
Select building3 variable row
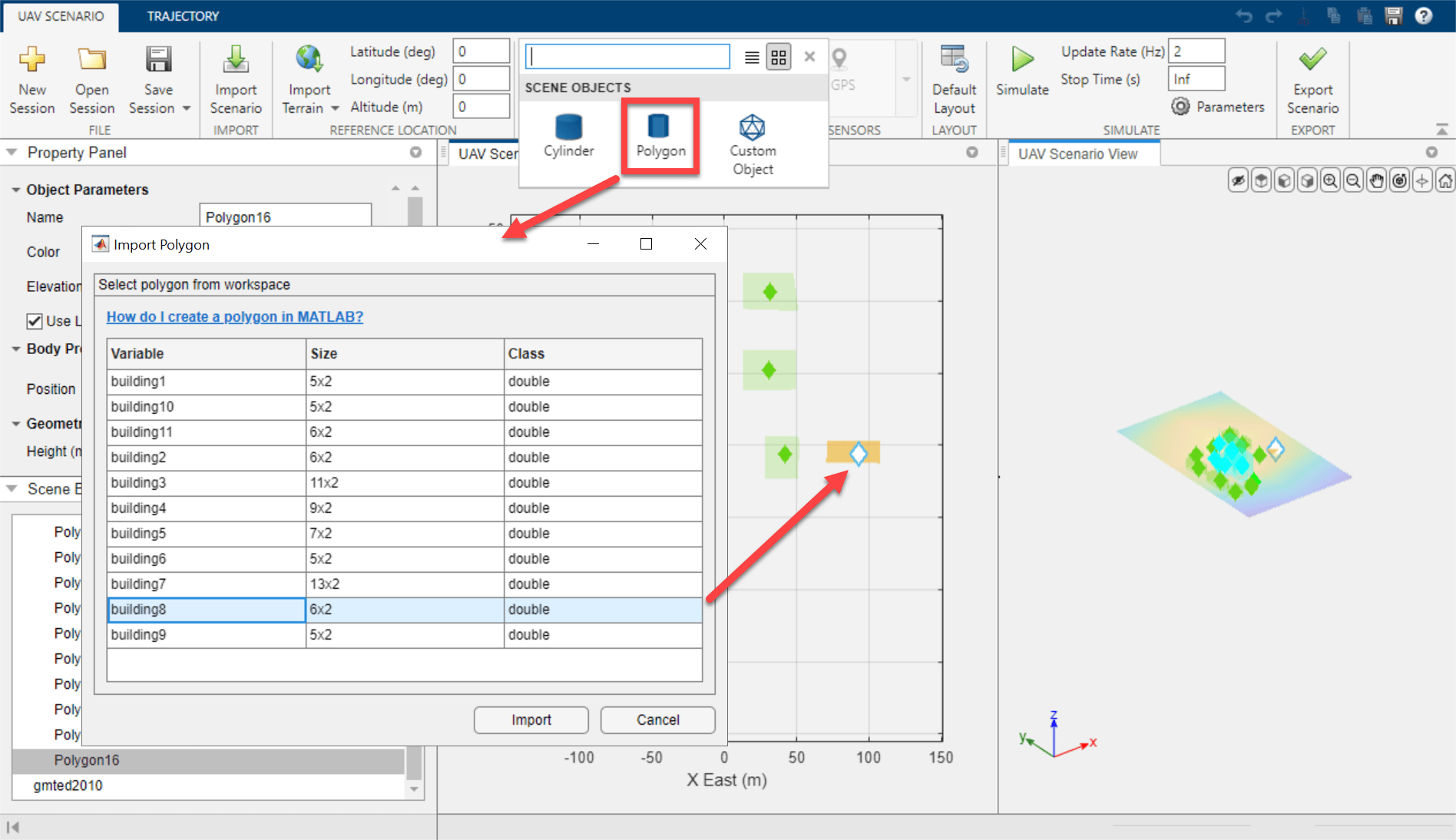pyautogui.click(x=405, y=483)
